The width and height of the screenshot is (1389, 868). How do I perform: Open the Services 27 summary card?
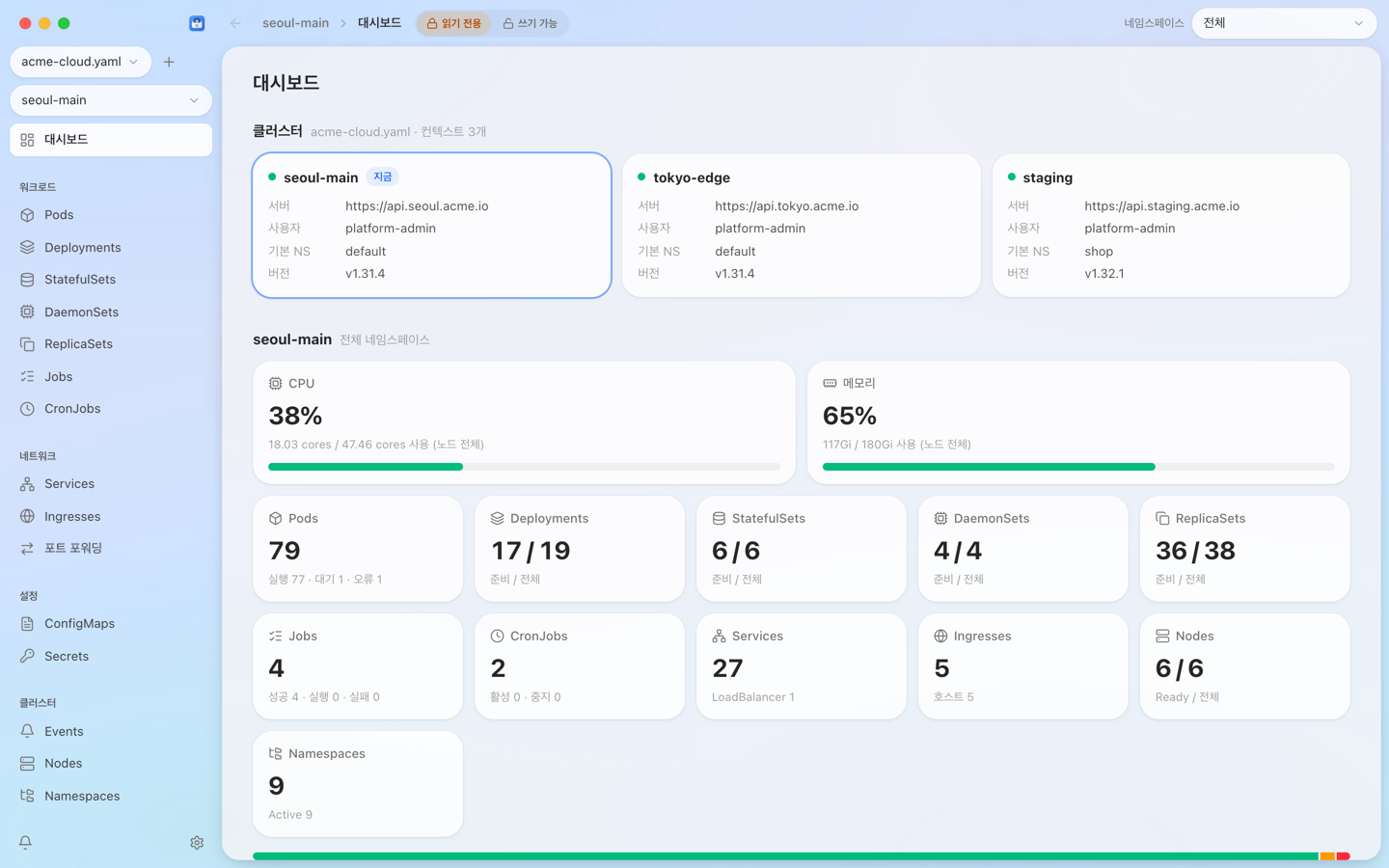(x=802, y=666)
